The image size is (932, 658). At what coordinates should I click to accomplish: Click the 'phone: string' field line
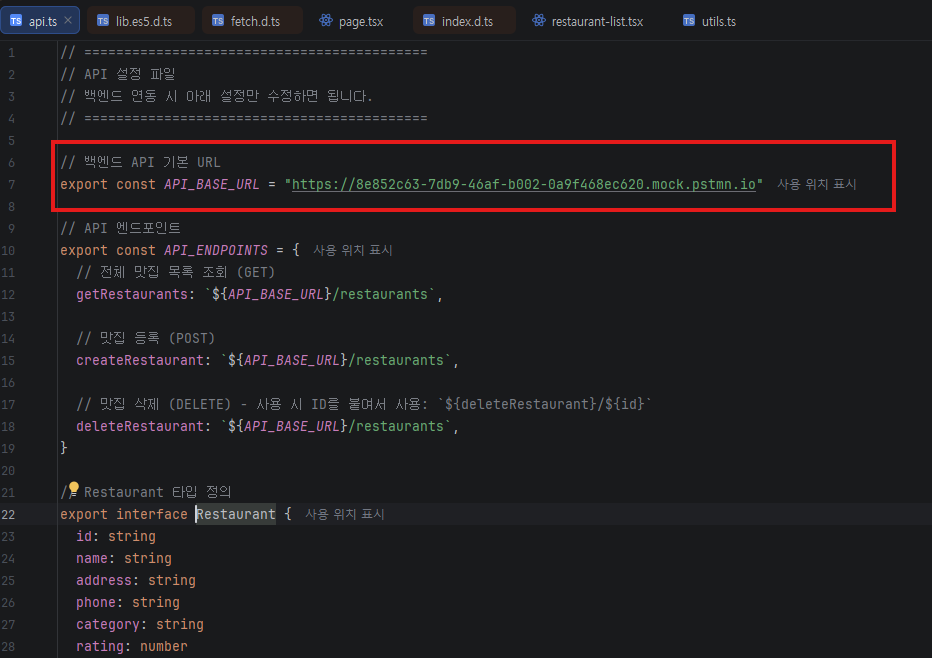[128, 602]
